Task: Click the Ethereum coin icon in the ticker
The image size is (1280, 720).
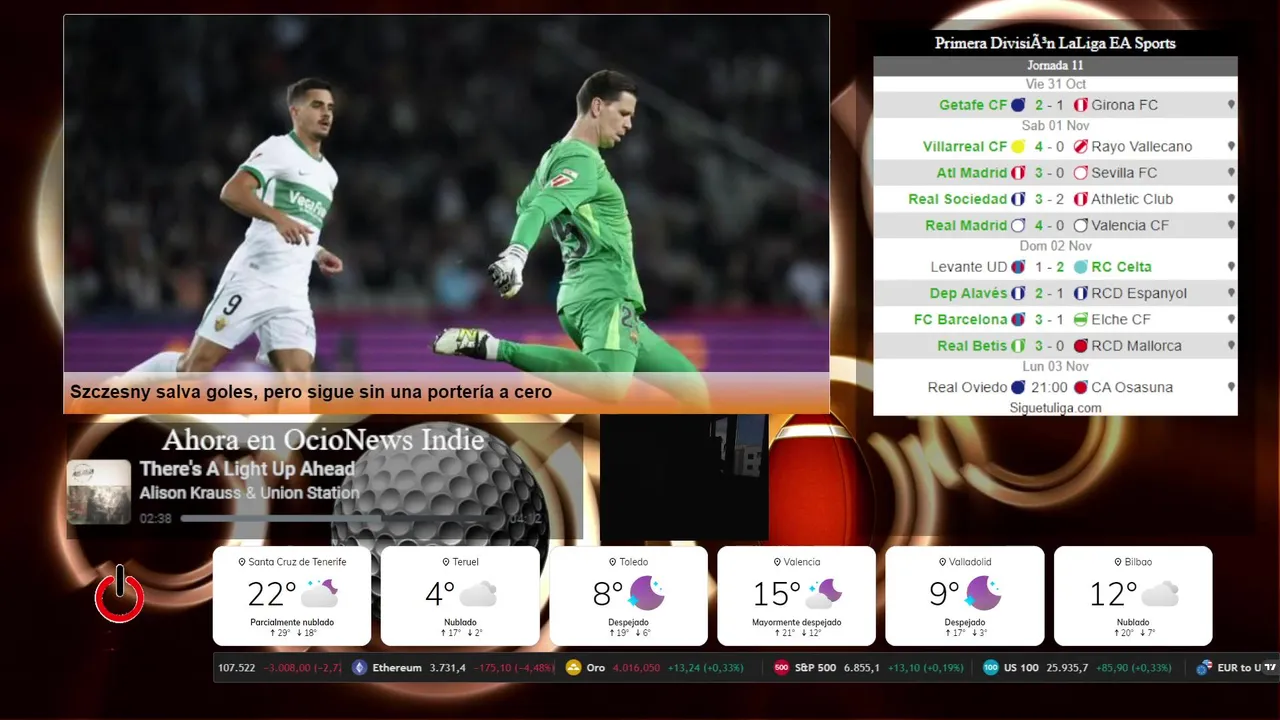Action: click(x=360, y=668)
